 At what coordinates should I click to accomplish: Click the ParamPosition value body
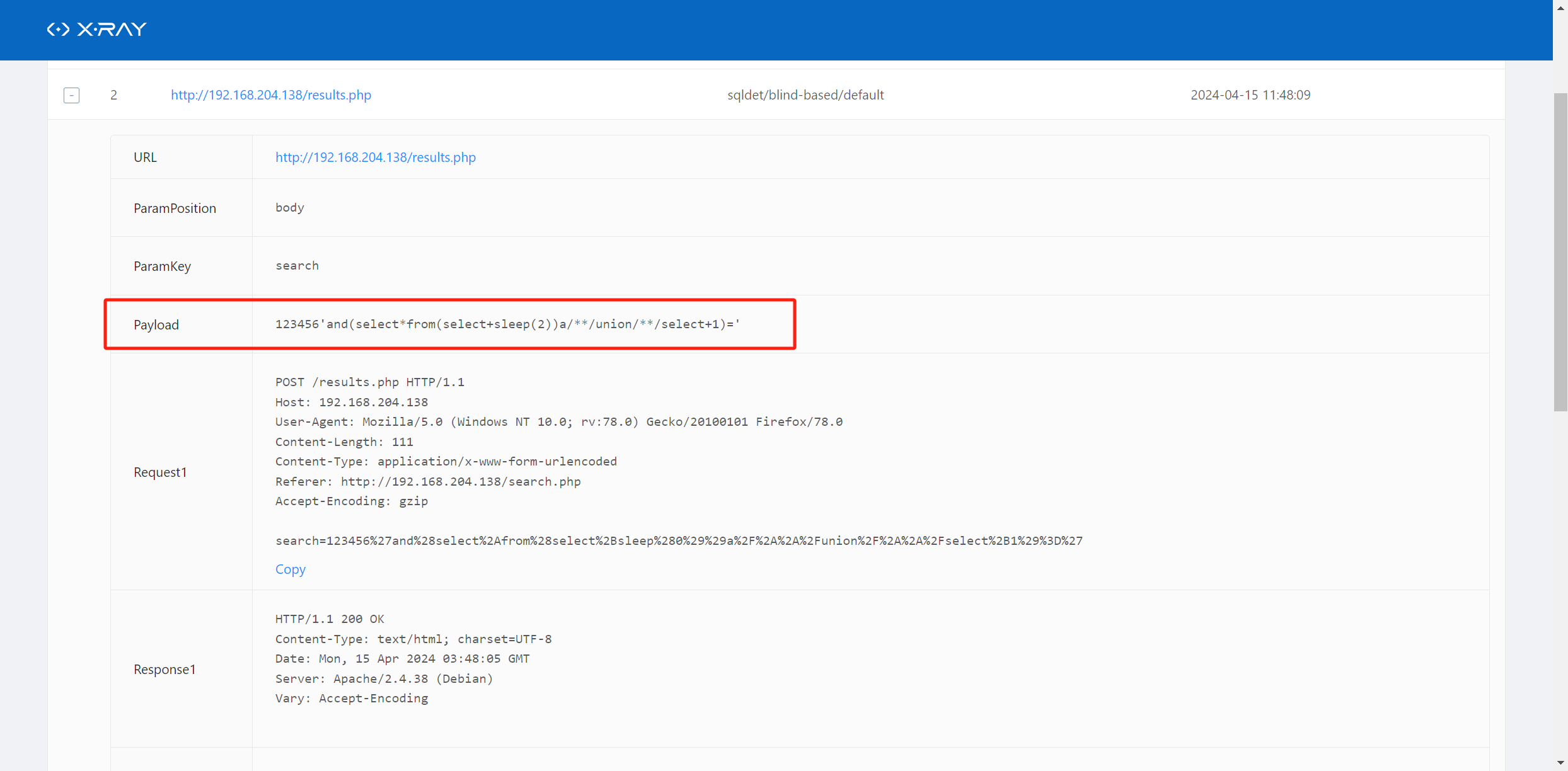click(289, 207)
